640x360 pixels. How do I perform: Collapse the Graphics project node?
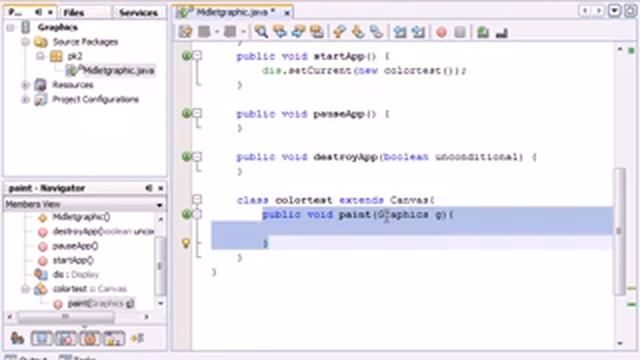point(11,27)
